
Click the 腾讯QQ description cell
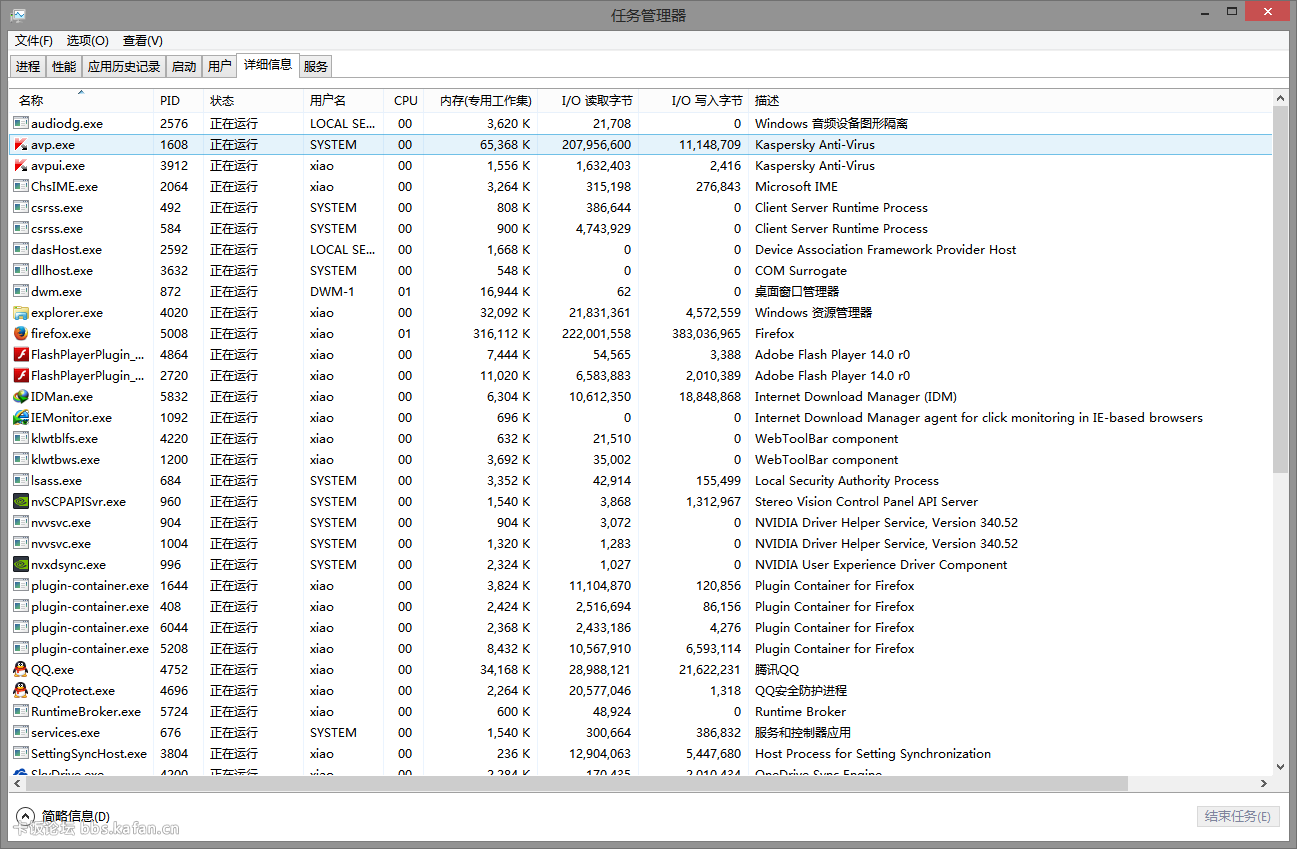point(777,669)
